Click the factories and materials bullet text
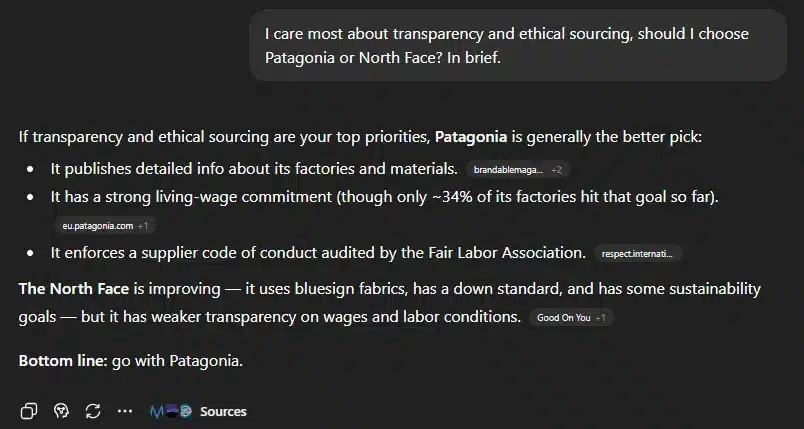 254,169
